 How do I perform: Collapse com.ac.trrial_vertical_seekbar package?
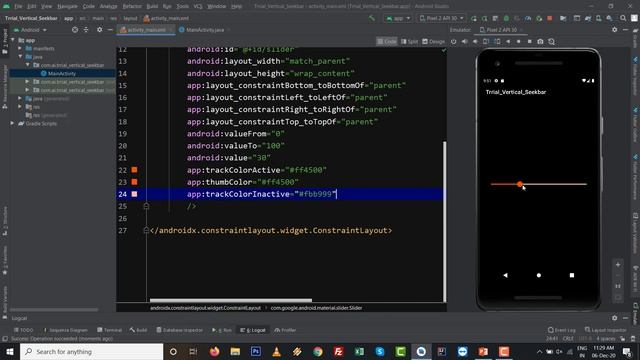28,65
